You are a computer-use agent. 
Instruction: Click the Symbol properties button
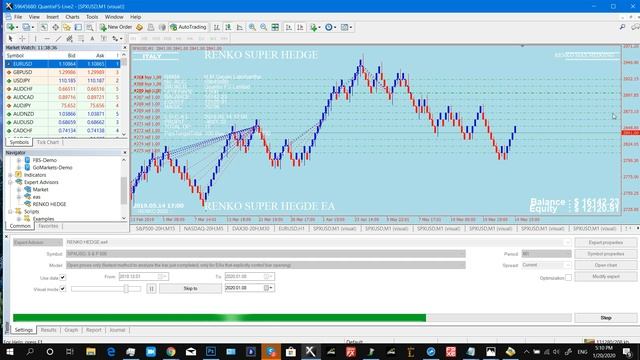[x=606, y=254]
